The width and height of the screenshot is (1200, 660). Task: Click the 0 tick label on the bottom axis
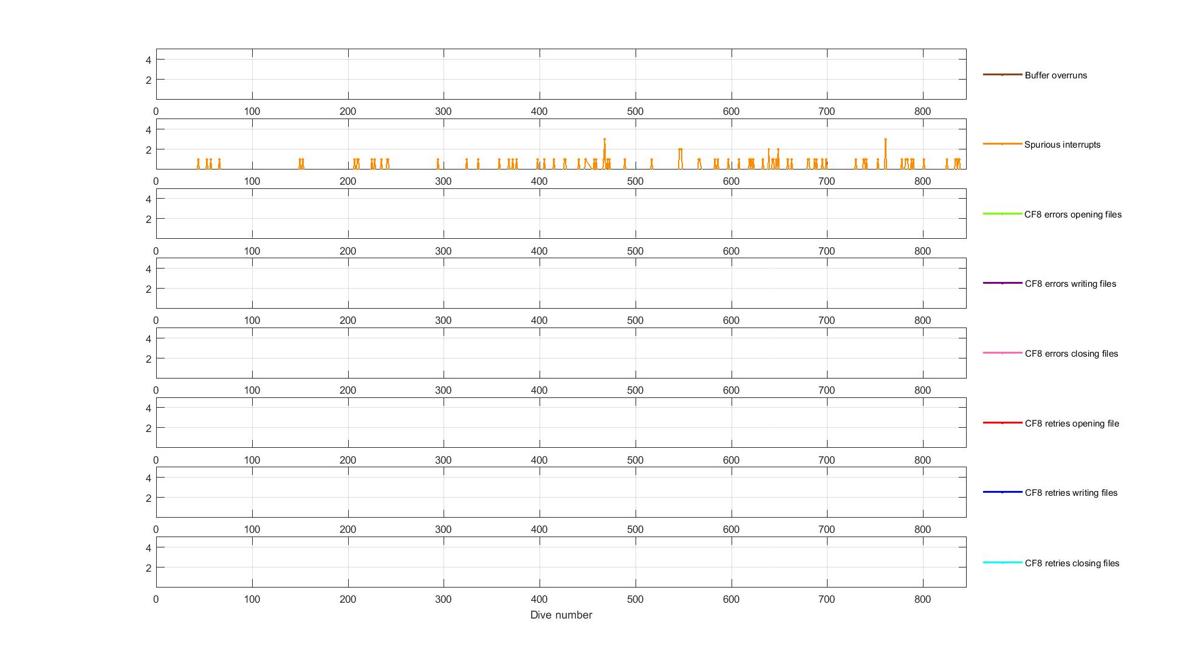(156, 599)
